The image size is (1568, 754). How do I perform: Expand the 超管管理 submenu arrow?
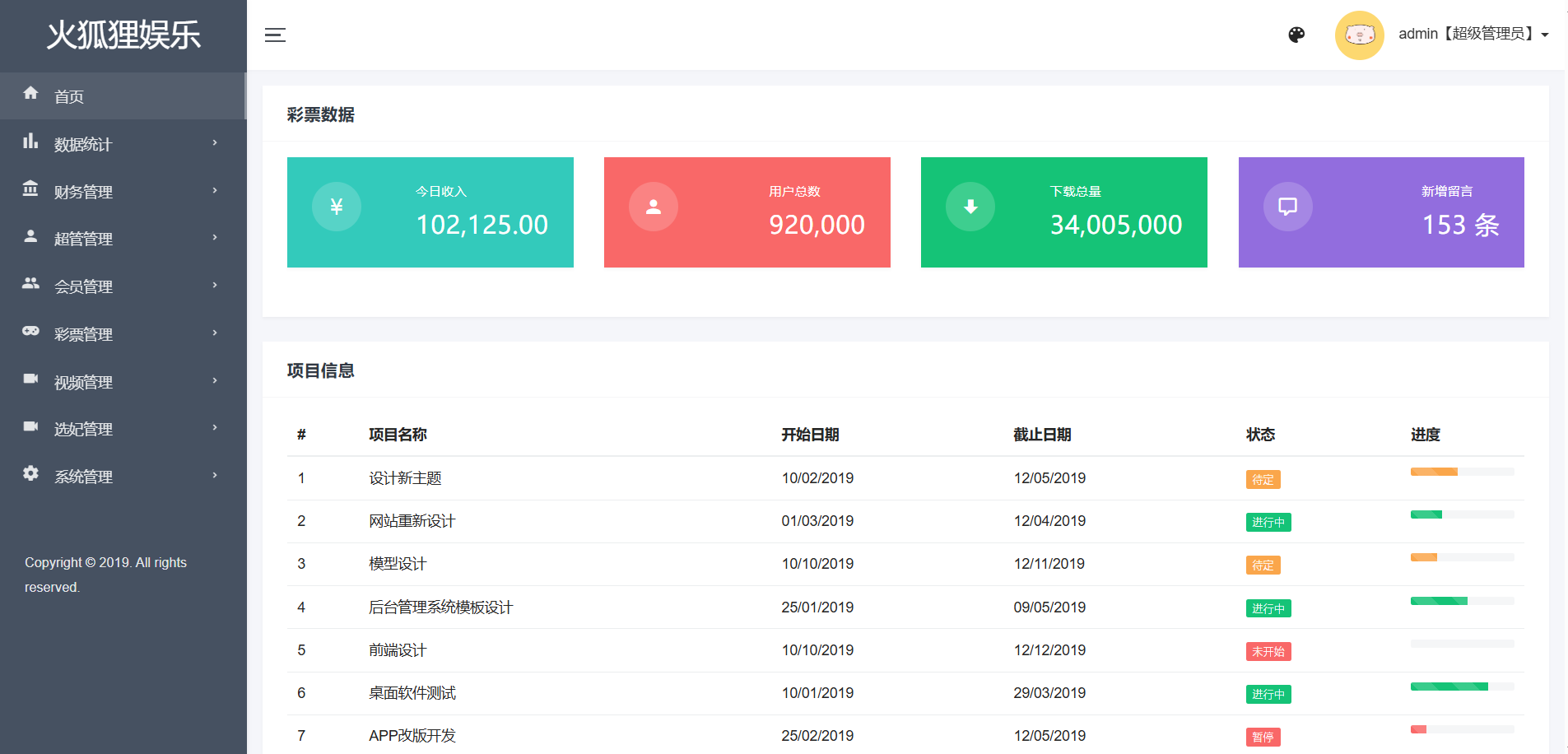pyautogui.click(x=215, y=238)
